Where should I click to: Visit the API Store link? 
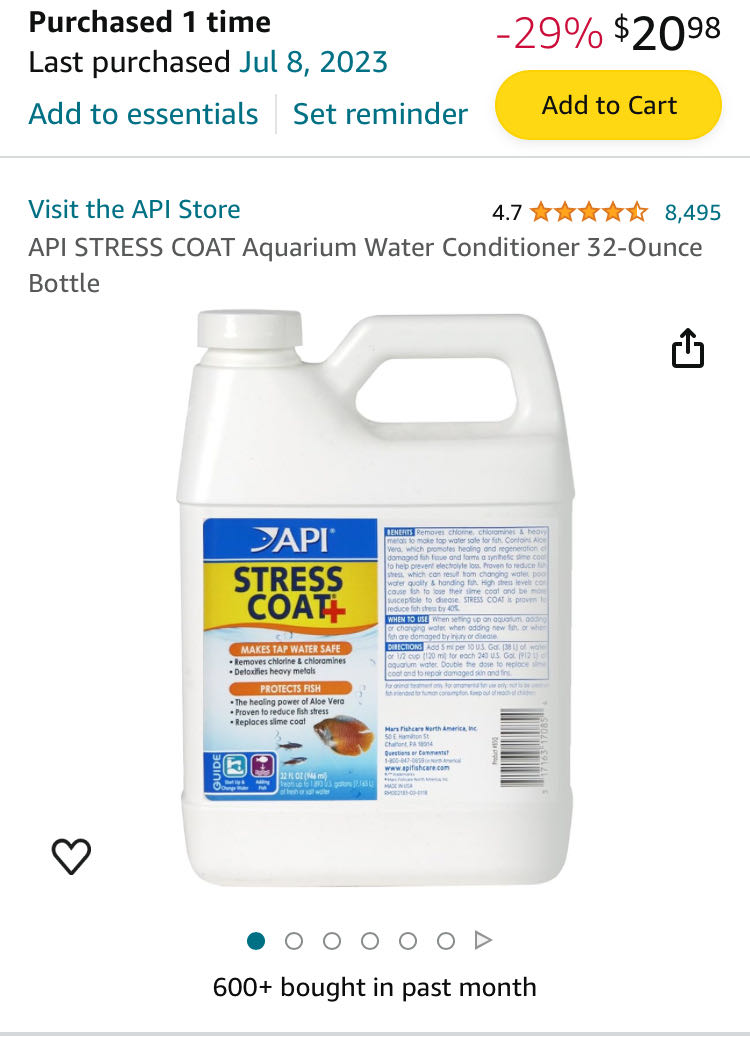134,209
